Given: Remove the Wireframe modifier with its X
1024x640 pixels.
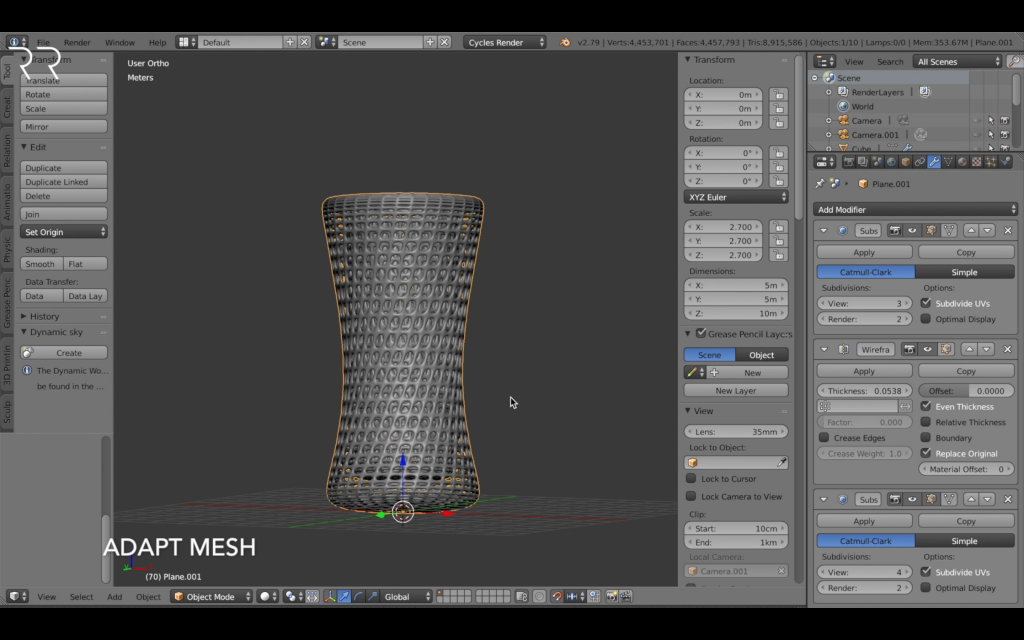Looking at the screenshot, I should pyautogui.click(x=1008, y=349).
